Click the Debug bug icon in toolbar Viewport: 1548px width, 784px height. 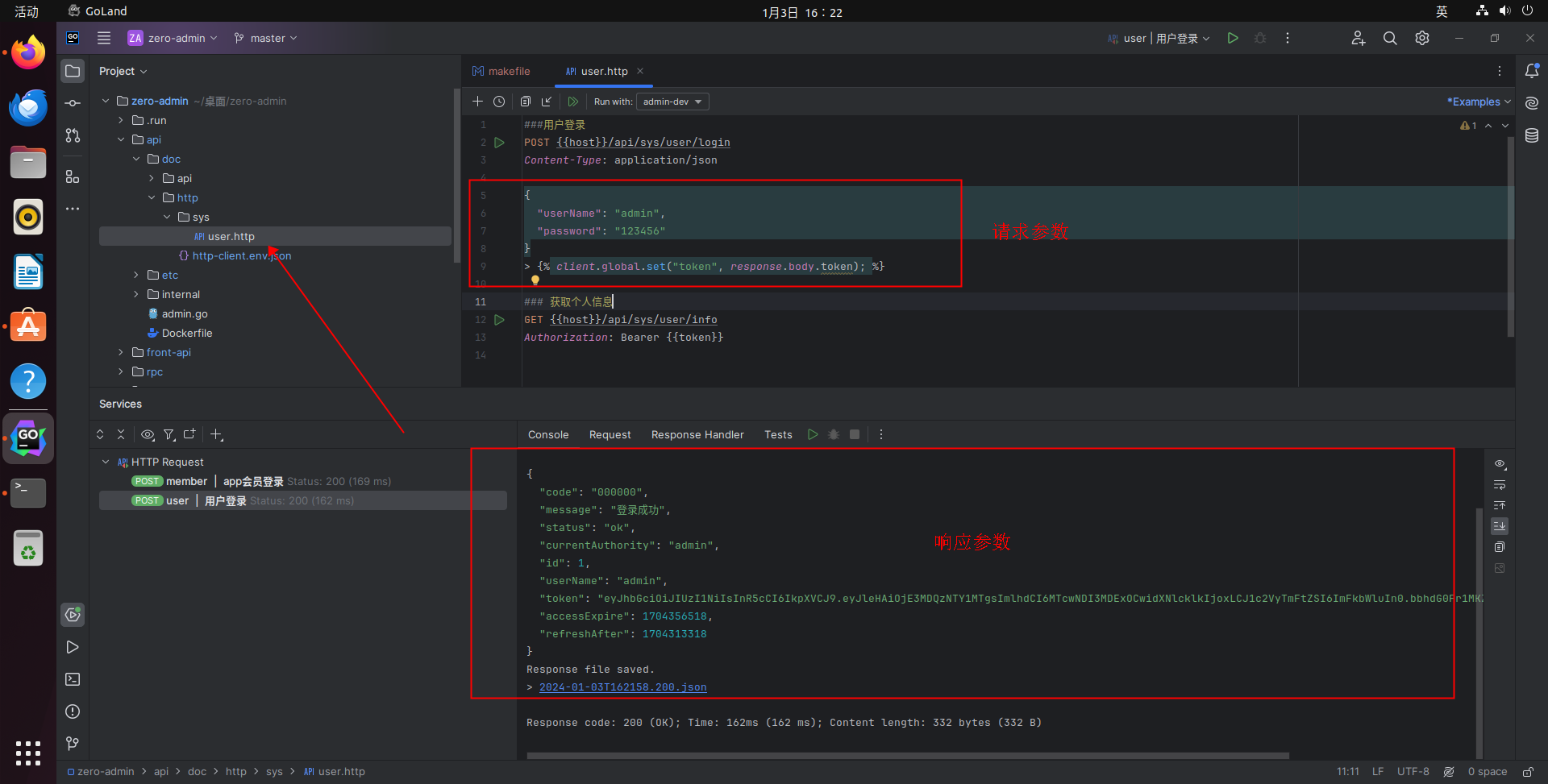click(1260, 38)
